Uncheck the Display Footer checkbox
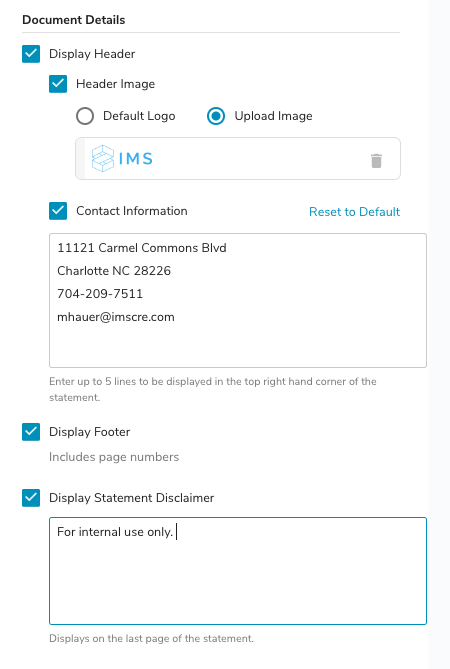This screenshot has height=669, width=450. [x=31, y=432]
